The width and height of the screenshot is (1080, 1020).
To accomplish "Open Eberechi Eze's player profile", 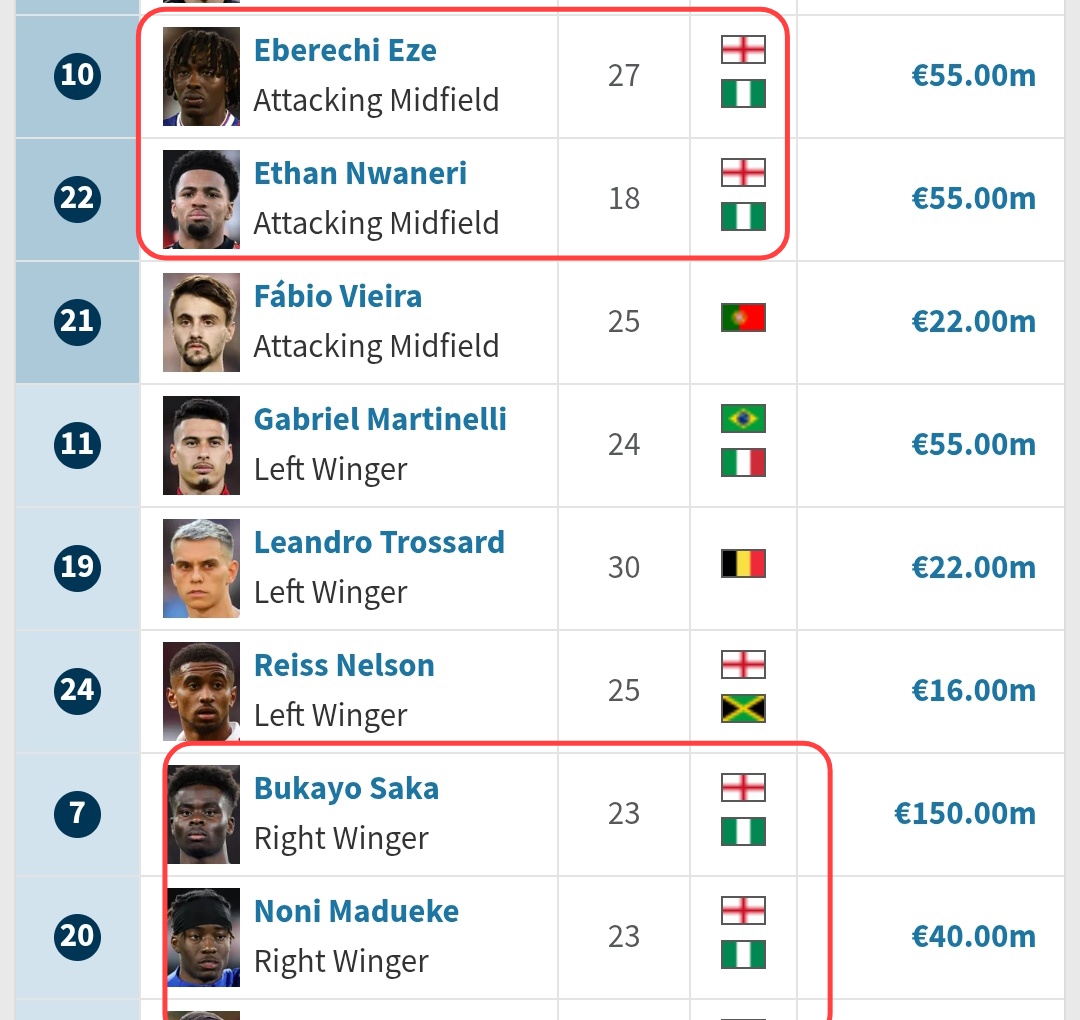I will 345,50.
